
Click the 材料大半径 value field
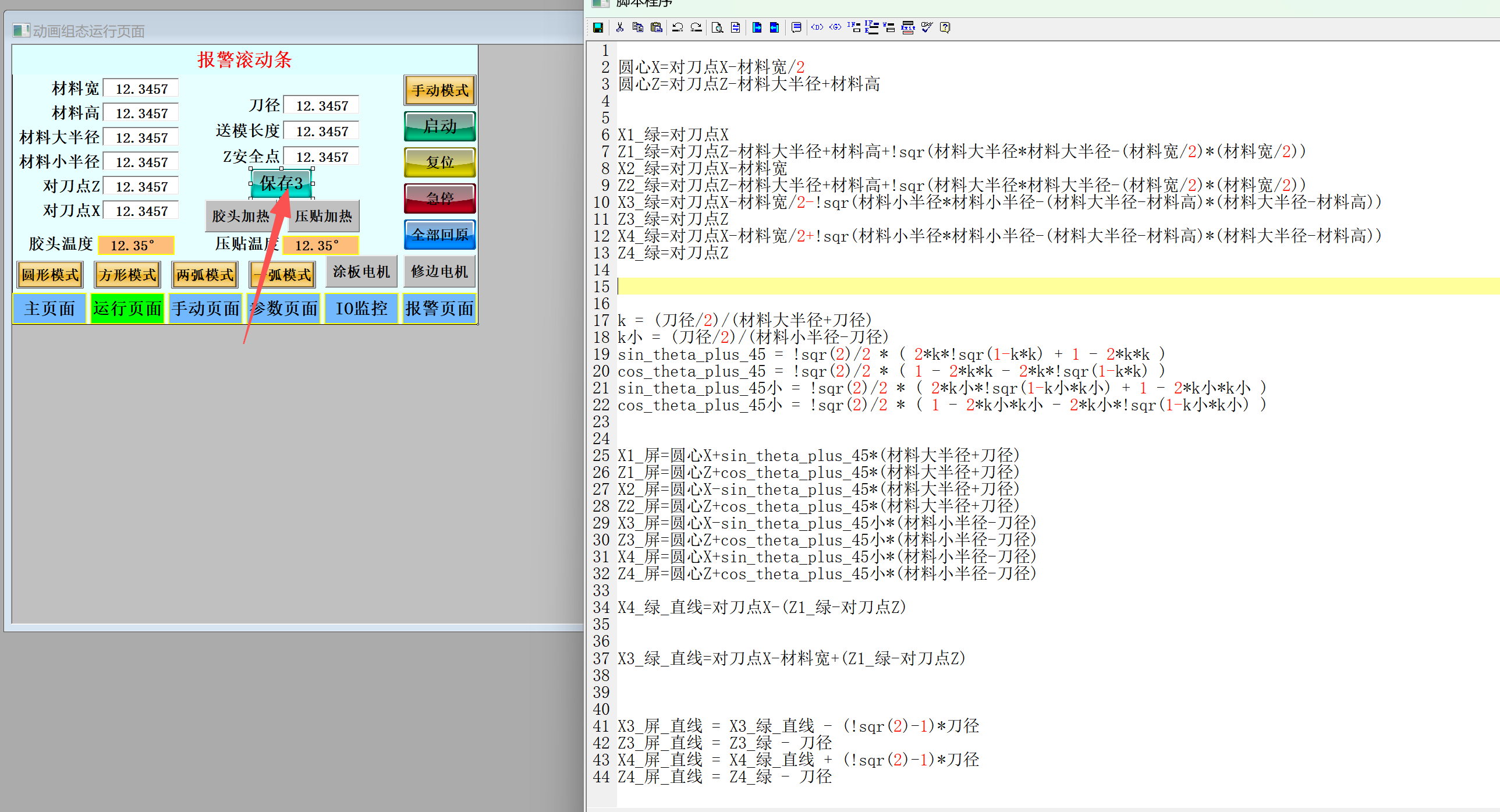pos(141,137)
